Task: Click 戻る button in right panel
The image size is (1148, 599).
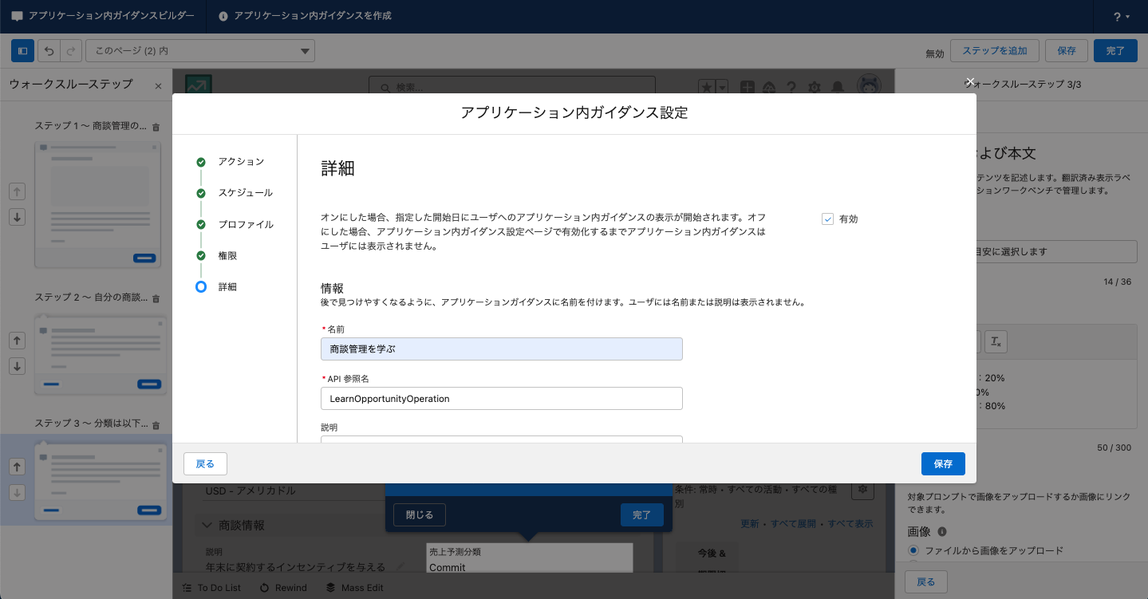Action: [926, 581]
